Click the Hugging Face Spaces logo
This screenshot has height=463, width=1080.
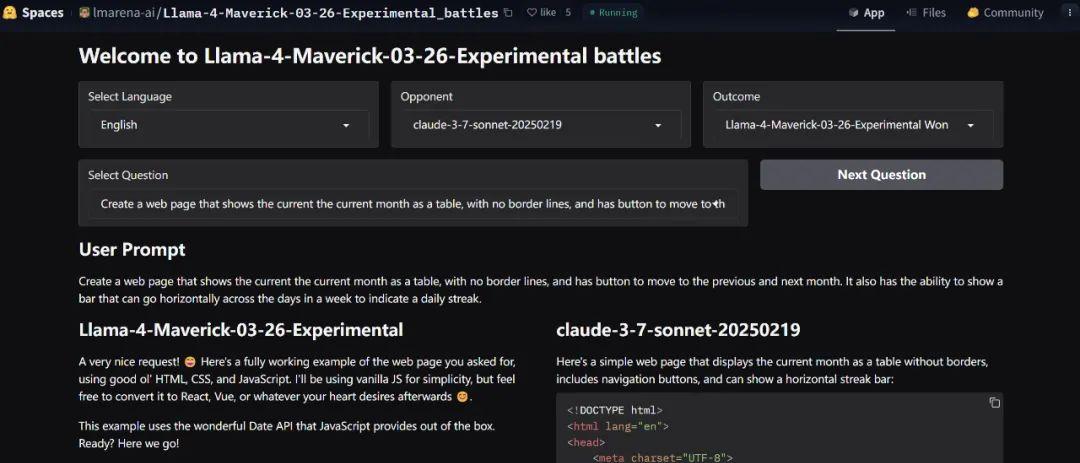click(x=33, y=12)
